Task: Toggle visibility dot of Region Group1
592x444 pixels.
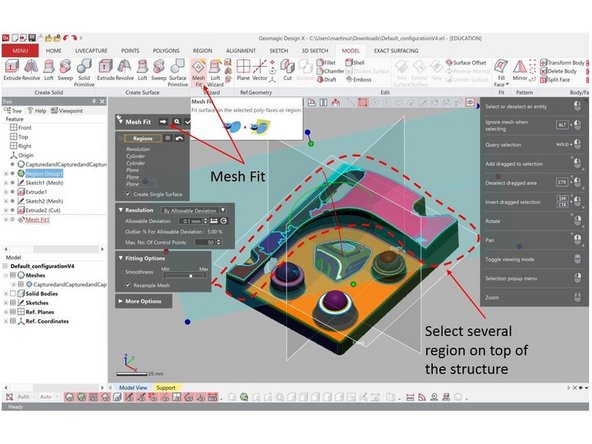Action: tap(12, 173)
